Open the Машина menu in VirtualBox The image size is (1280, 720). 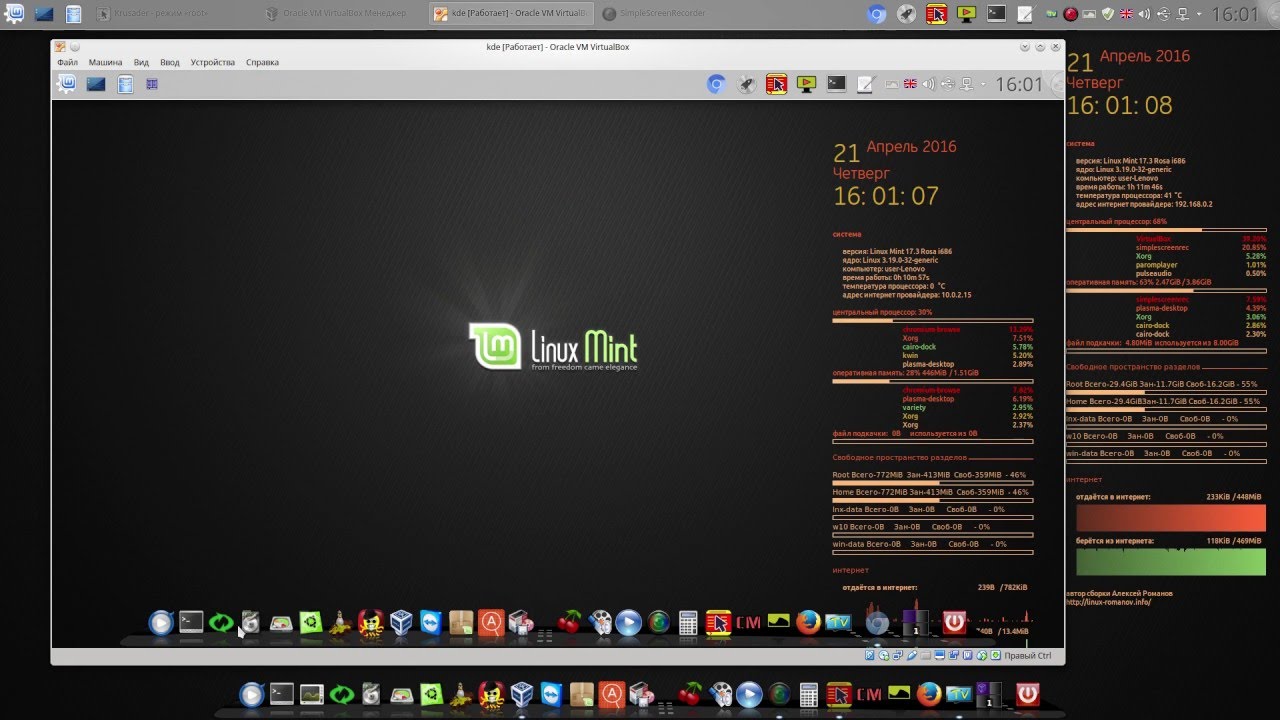point(105,62)
